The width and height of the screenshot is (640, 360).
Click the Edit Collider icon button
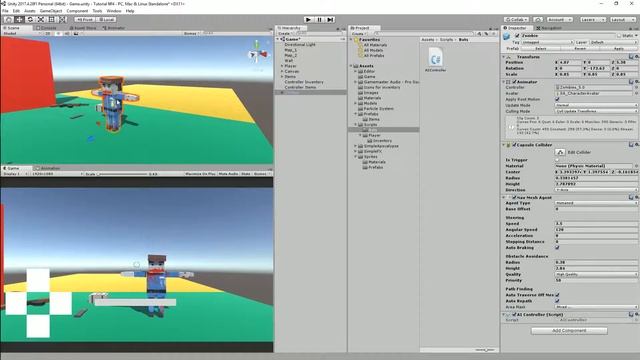(560, 152)
